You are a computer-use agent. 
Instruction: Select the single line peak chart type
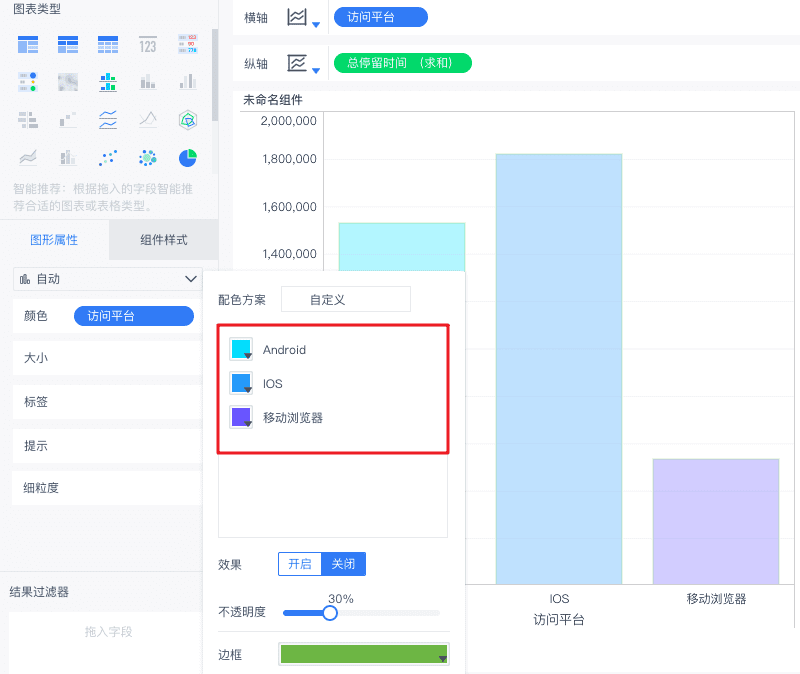[148, 120]
